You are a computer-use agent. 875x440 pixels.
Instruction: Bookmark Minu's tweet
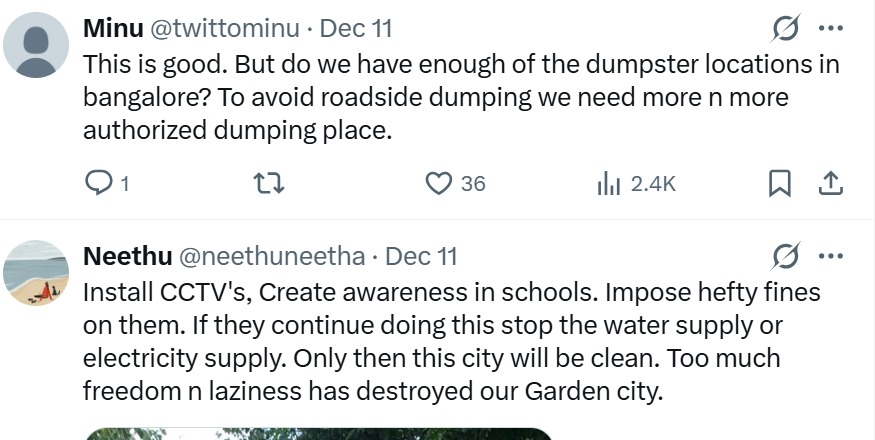(779, 183)
